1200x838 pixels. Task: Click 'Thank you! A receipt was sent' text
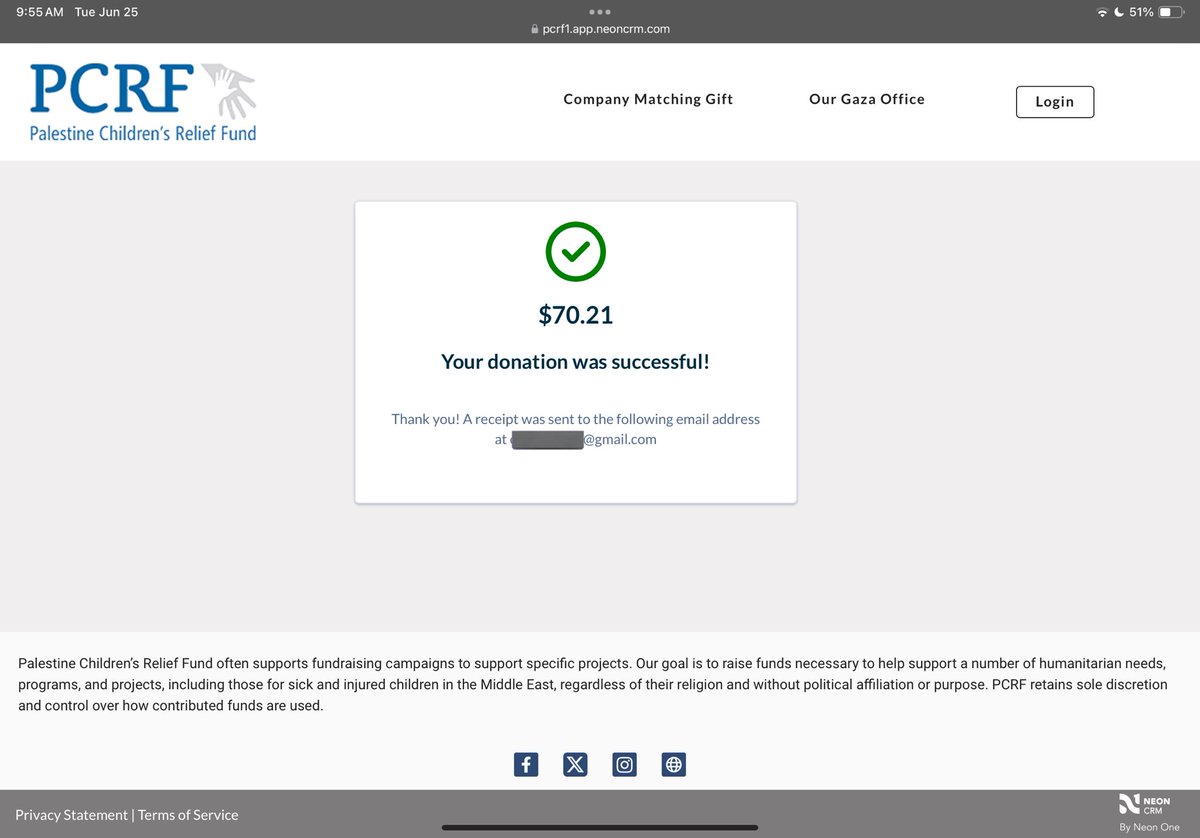click(x=576, y=419)
